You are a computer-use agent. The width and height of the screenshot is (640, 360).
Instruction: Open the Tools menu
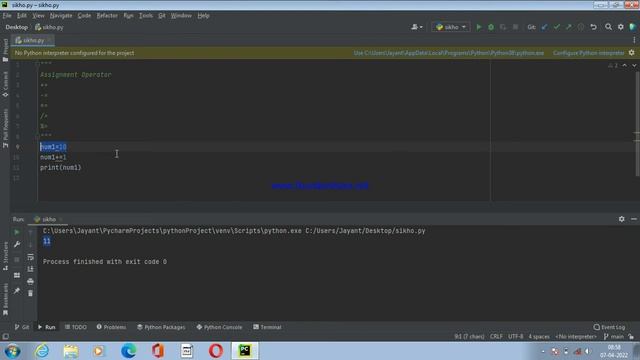click(146, 16)
